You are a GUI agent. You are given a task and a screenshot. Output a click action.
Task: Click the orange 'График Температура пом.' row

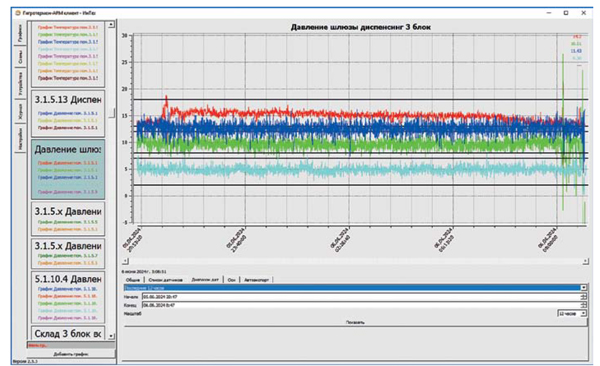pyautogui.click(x=68, y=71)
